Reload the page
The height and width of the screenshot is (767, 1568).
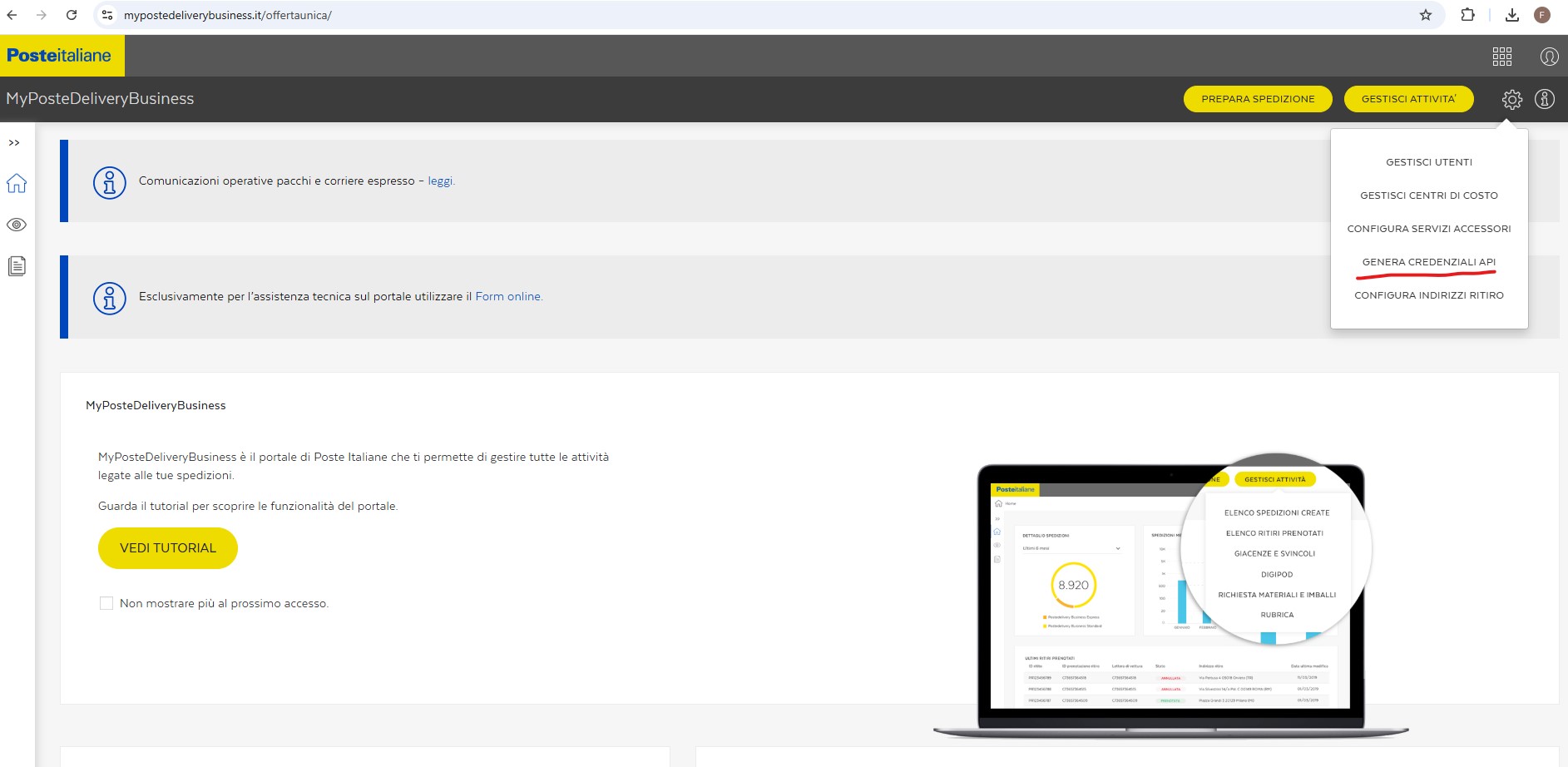point(72,15)
